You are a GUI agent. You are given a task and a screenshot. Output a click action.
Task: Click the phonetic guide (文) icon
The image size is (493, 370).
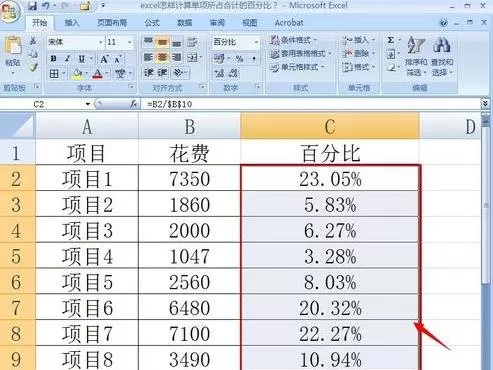(x=120, y=73)
